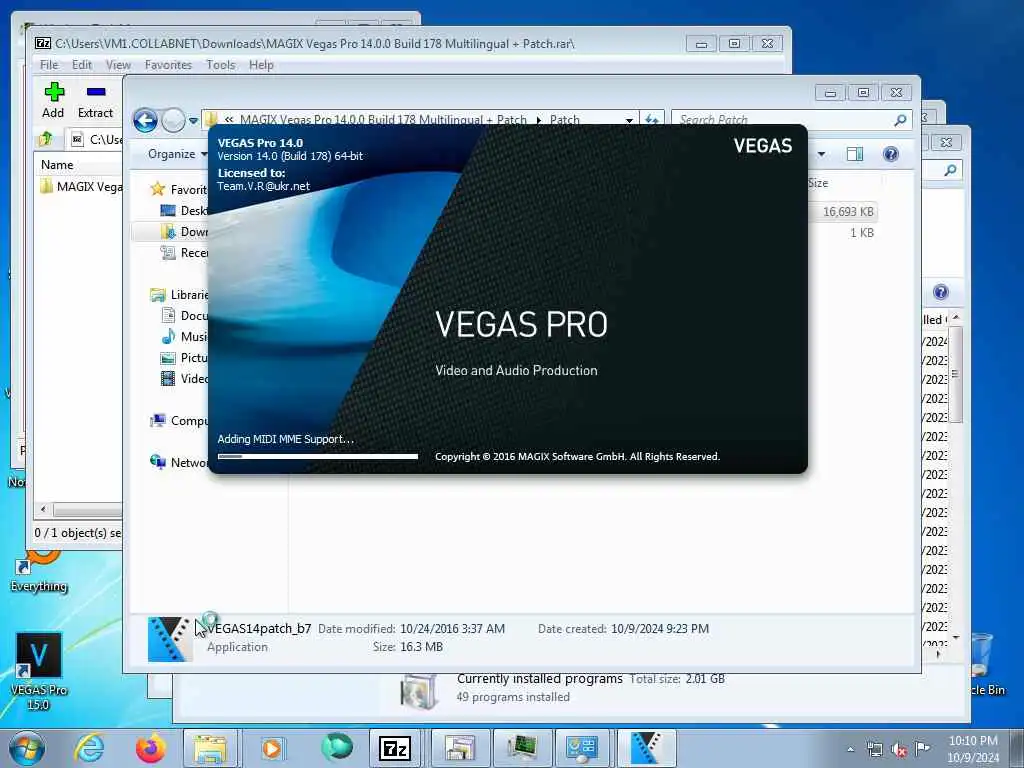This screenshot has width=1024, height=768.
Task: Open Firefox from the taskbar
Action: tap(150, 748)
